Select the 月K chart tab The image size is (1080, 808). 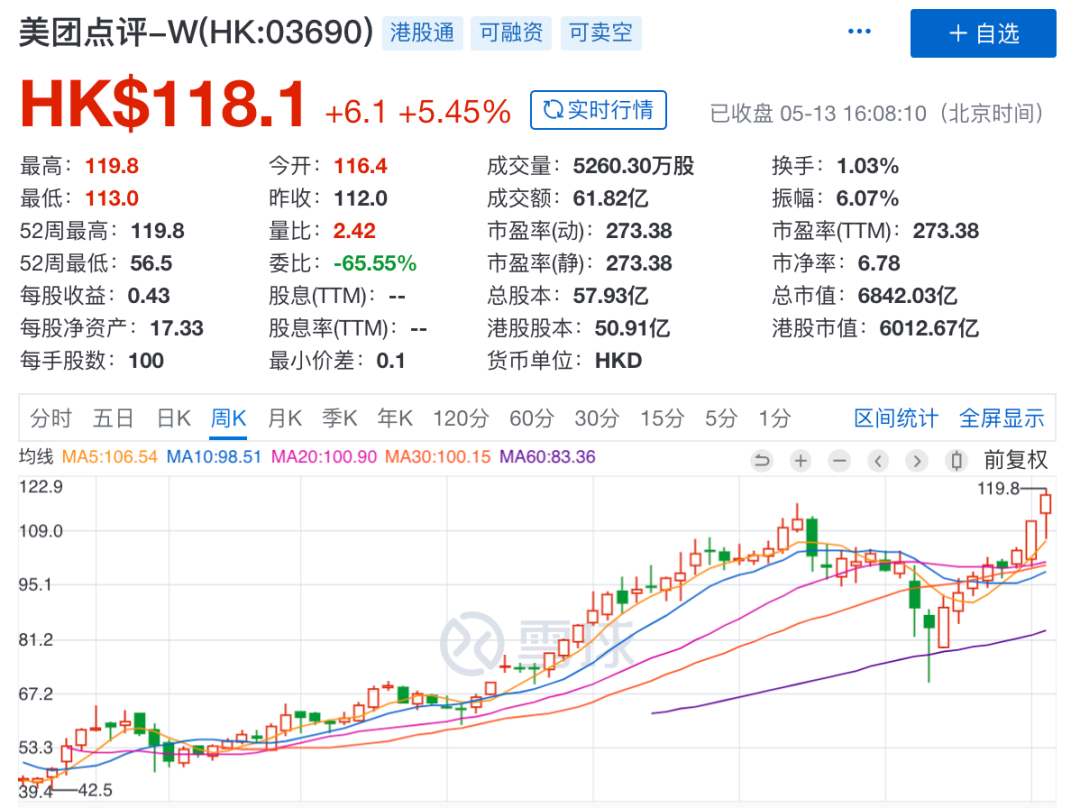pyautogui.click(x=284, y=418)
